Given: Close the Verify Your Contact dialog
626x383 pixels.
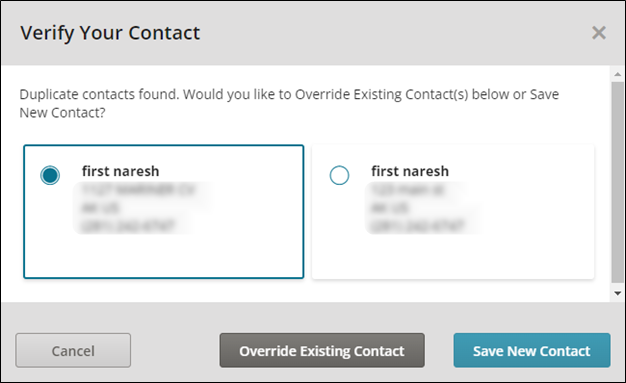Looking at the screenshot, I should (x=598, y=33).
